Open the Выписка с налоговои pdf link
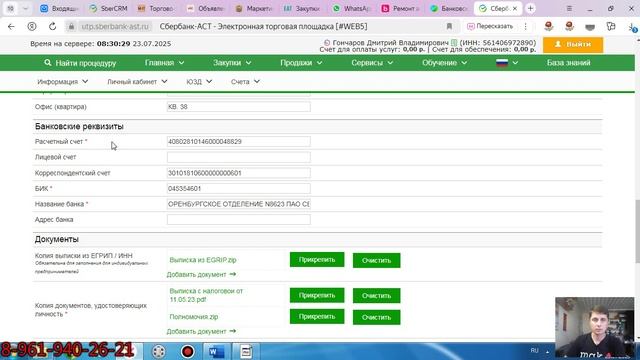The width and height of the screenshot is (640, 360). coord(206,295)
